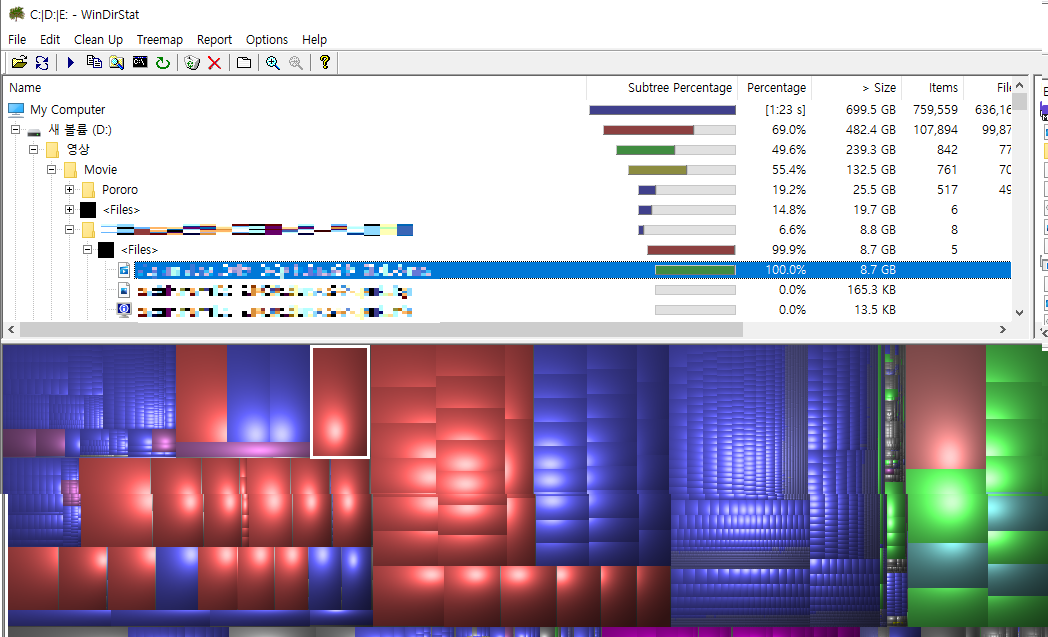Open the Treemap menu
The height and width of the screenshot is (637, 1048).
160,39
